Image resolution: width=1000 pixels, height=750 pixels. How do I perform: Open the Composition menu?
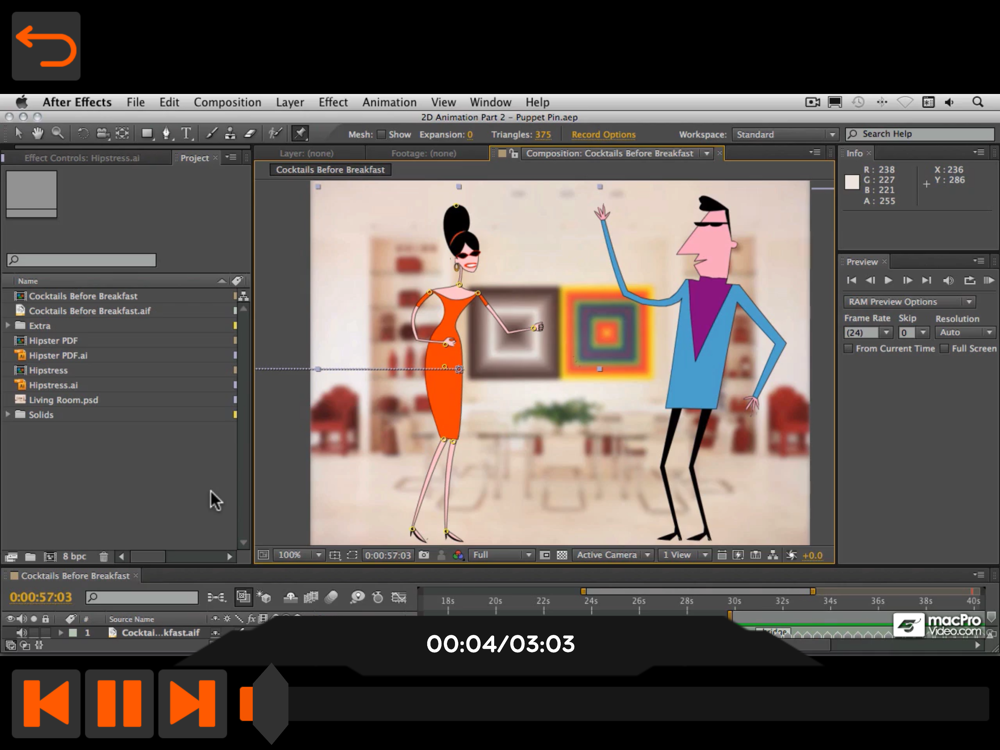228,102
